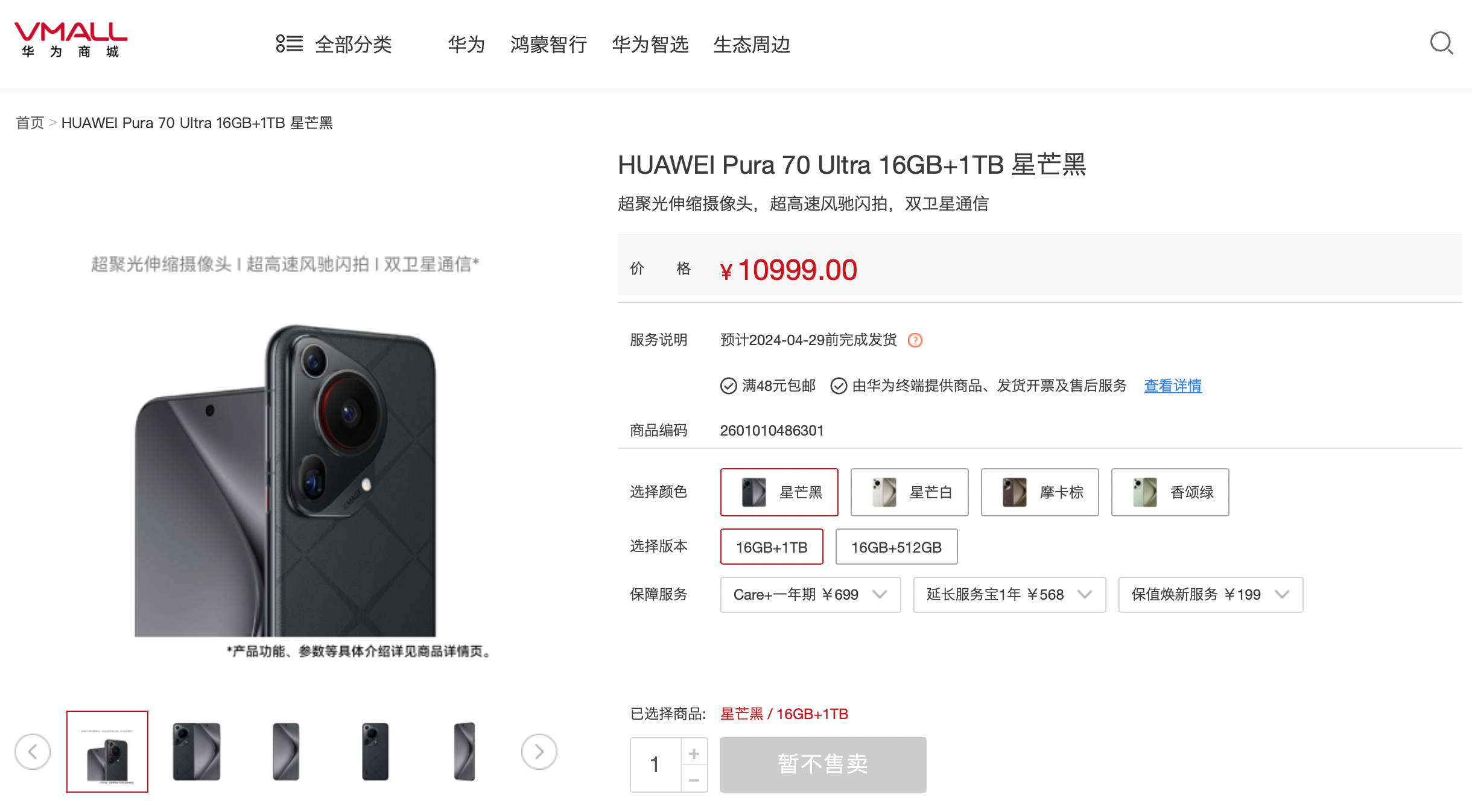Click the 查看详情 link
1472x812 pixels.
[1173, 385]
